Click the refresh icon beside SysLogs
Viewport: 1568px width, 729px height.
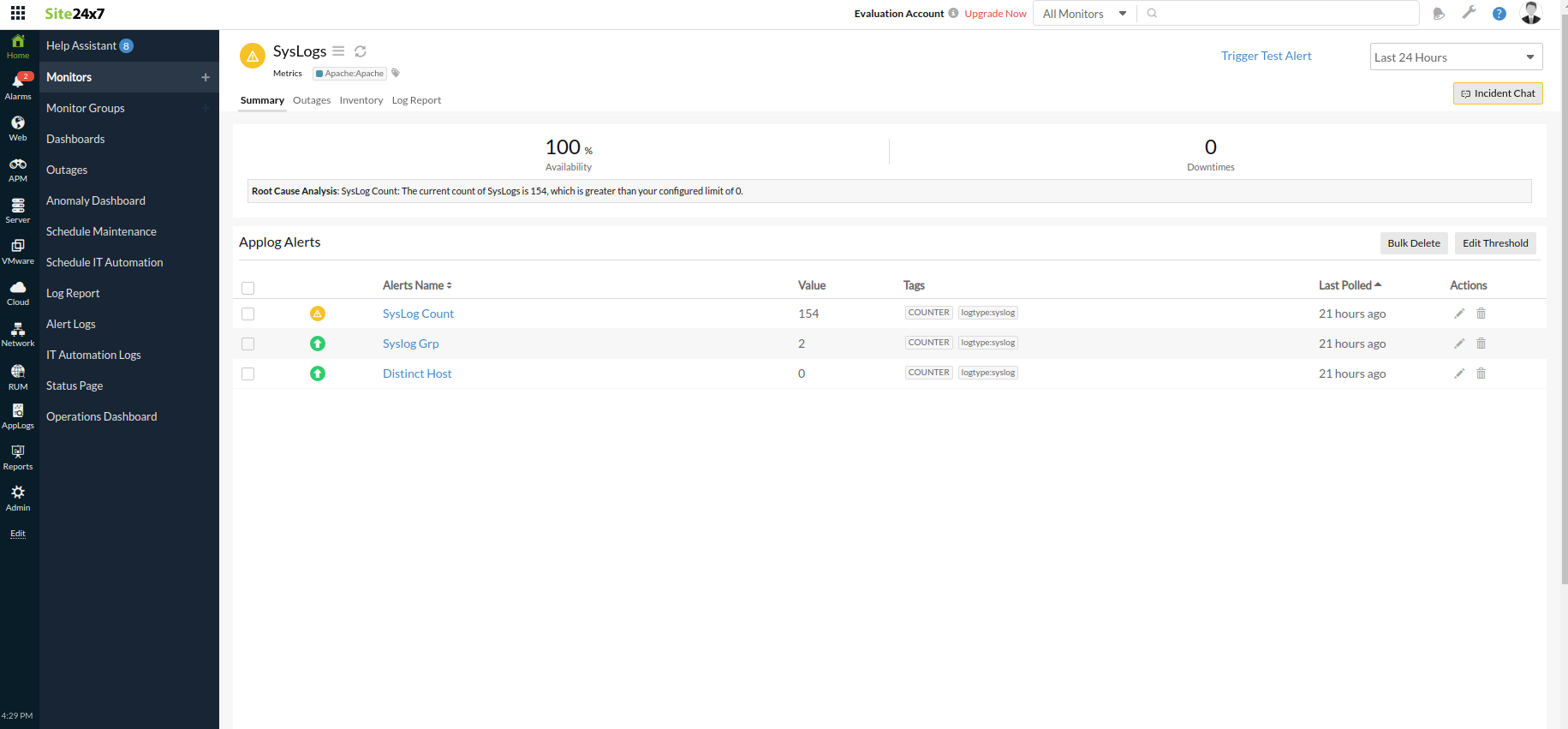click(x=361, y=51)
